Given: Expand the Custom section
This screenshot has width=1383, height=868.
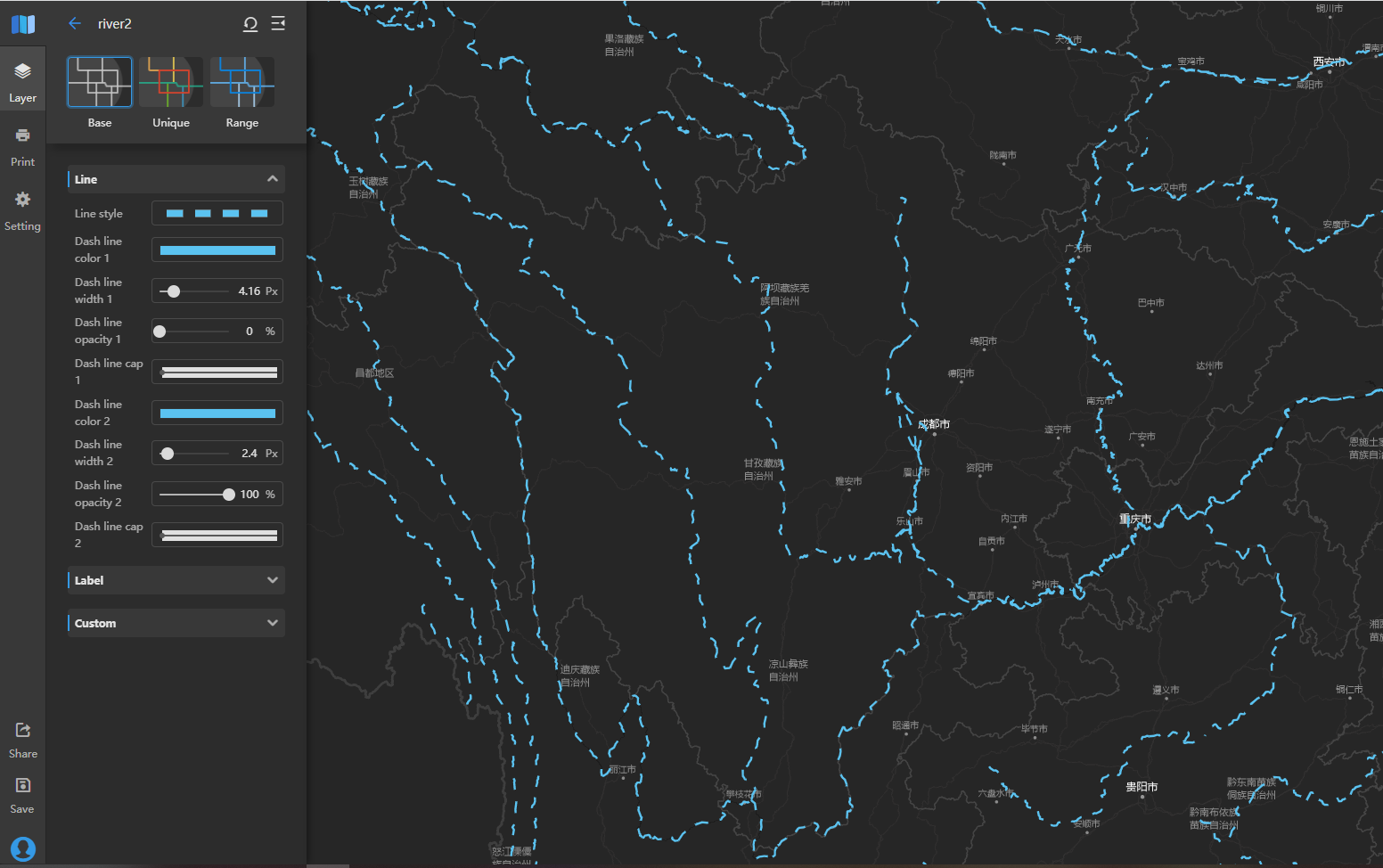Looking at the screenshot, I should click(272, 623).
